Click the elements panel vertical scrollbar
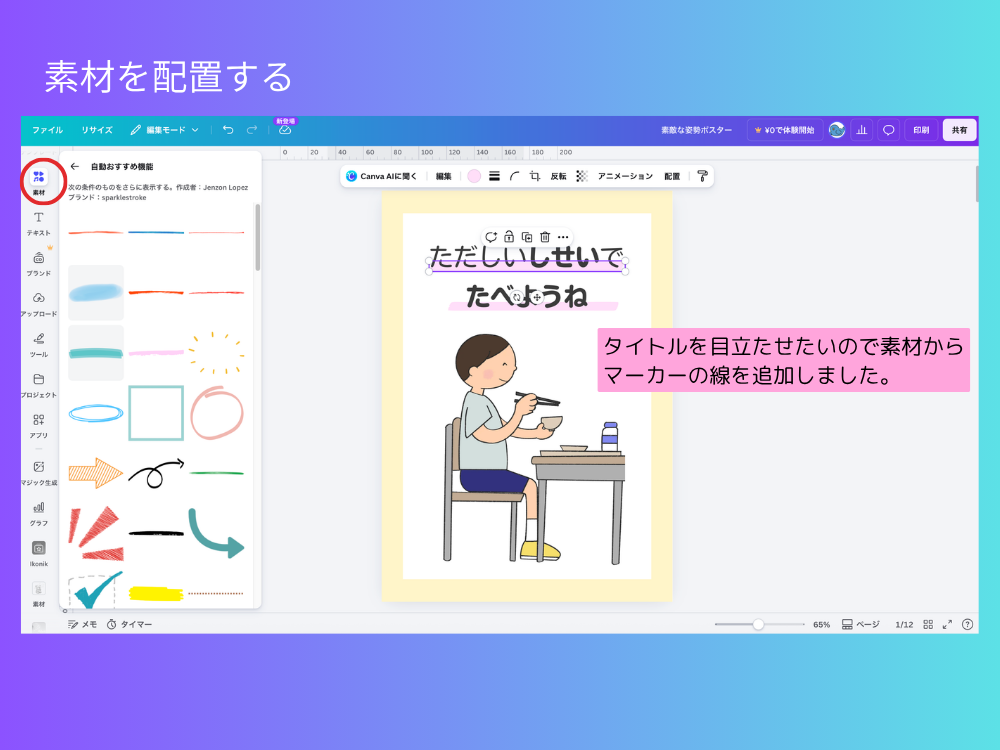1000x750 pixels. (258, 238)
